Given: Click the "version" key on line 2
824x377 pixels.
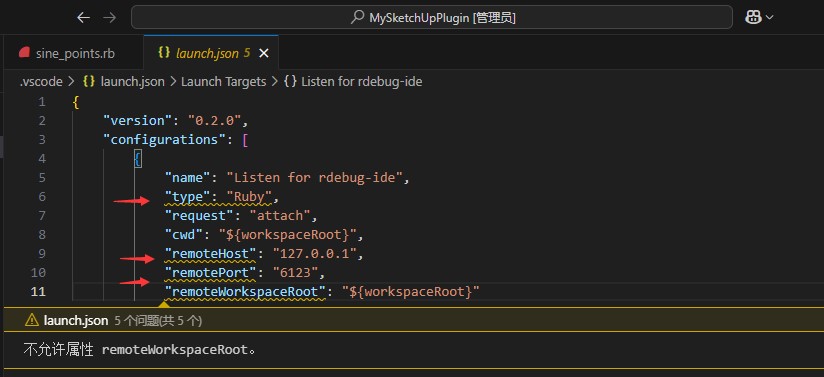Looking at the screenshot, I should point(138,120).
